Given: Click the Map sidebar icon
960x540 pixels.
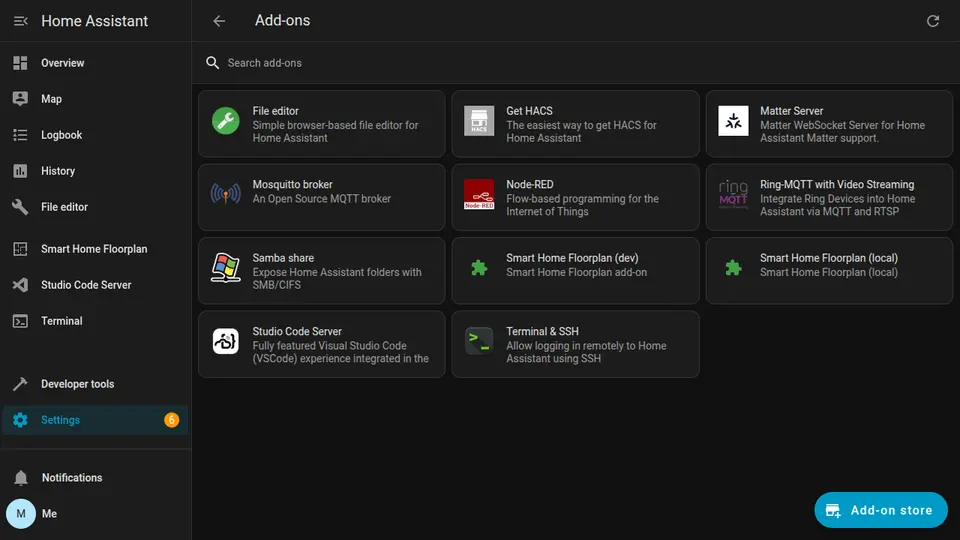Looking at the screenshot, I should click(x=20, y=99).
